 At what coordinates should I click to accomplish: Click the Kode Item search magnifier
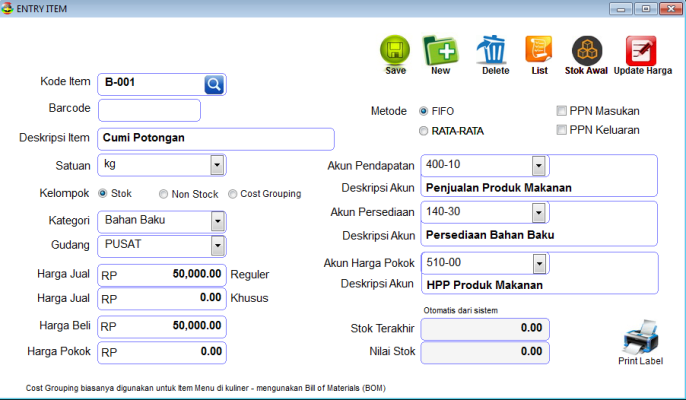(214, 84)
